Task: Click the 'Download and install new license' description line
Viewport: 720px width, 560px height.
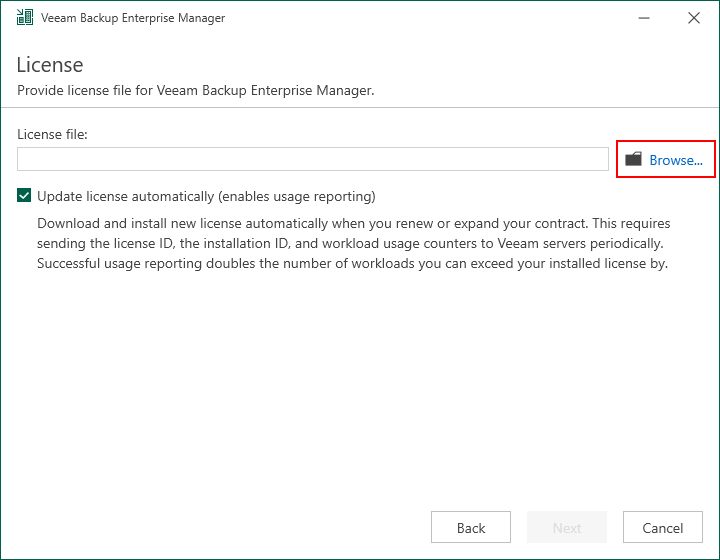Action: 354,224
